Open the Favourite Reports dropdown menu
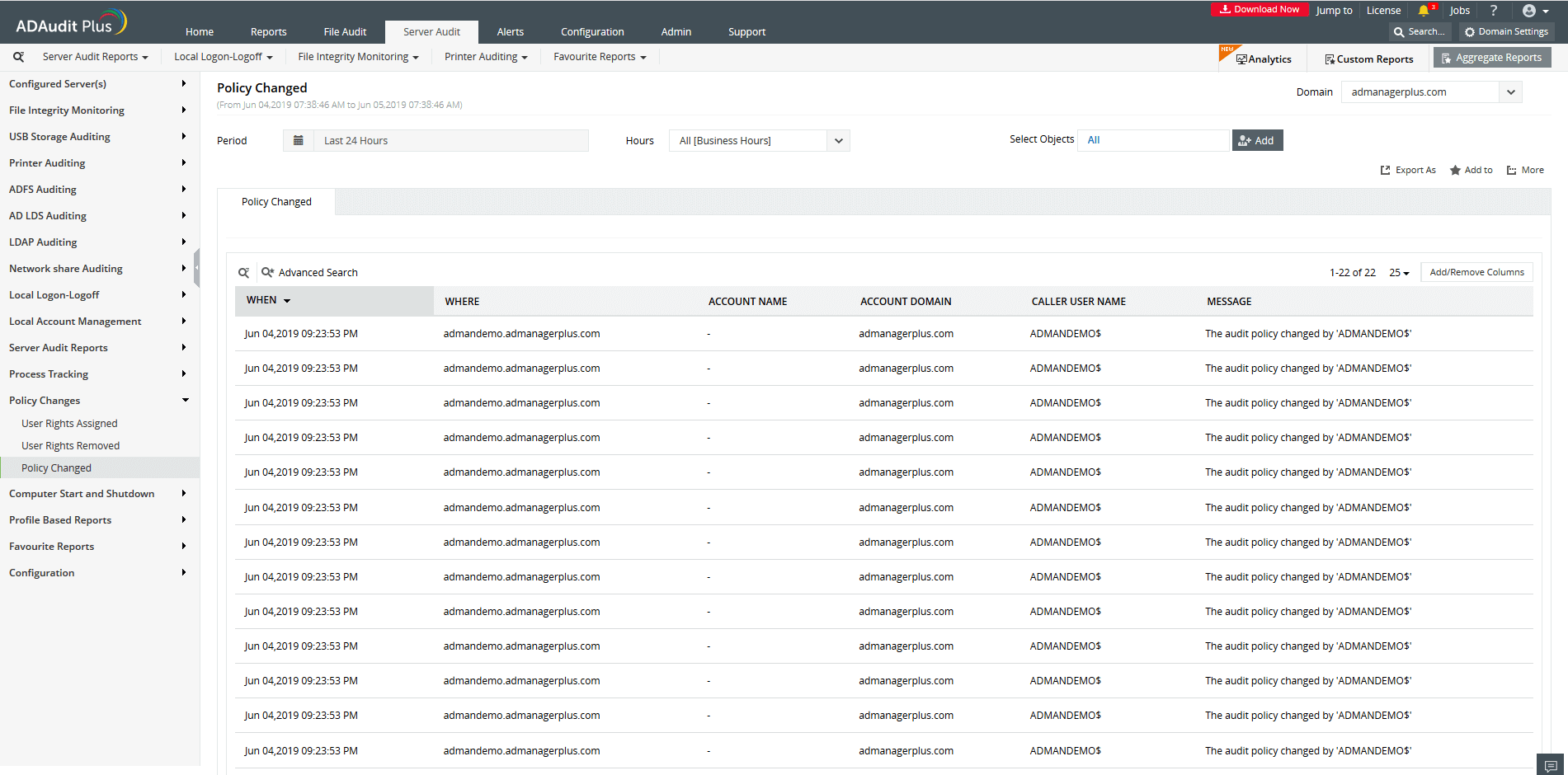Screen dimensions: 1568x775 (600, 57)
